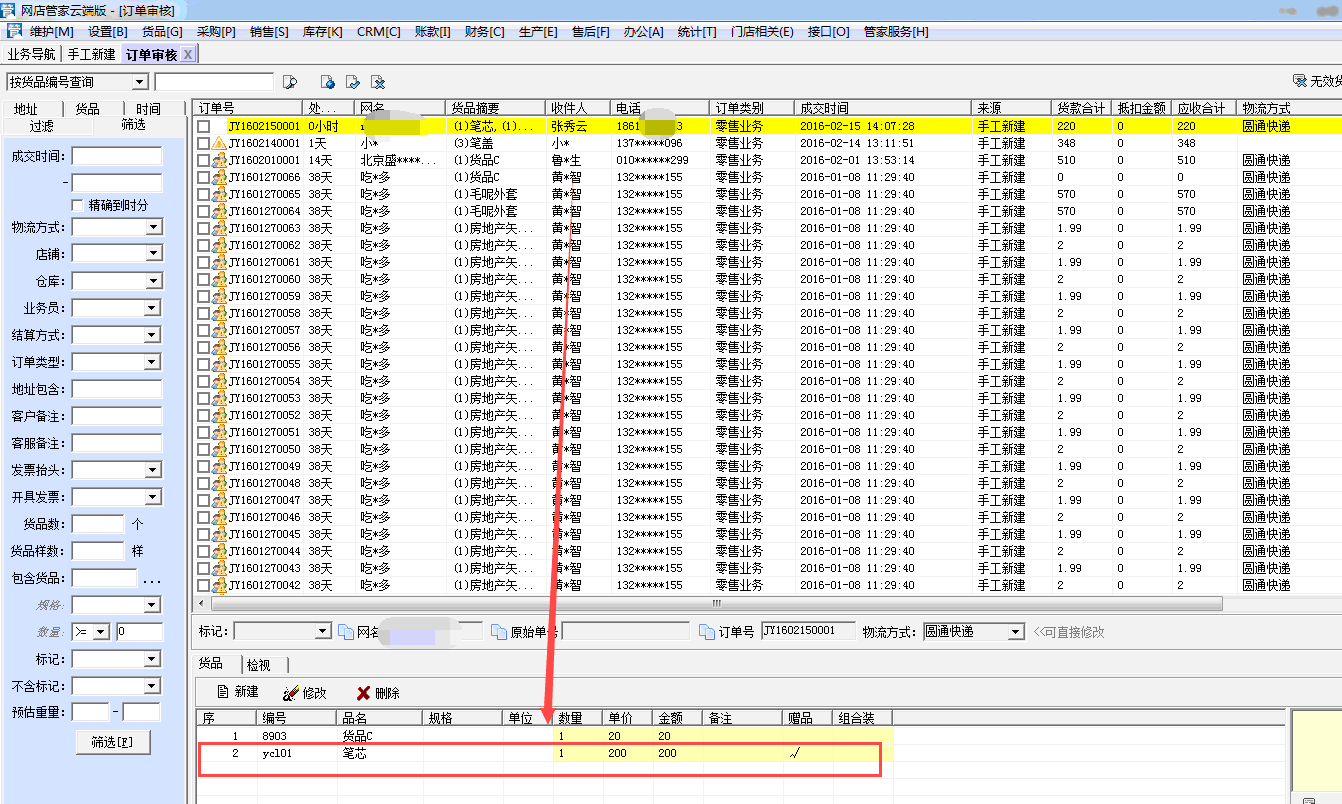Tick checkbox for order JY1601270045
The image size is (1342, 804).
204,535
